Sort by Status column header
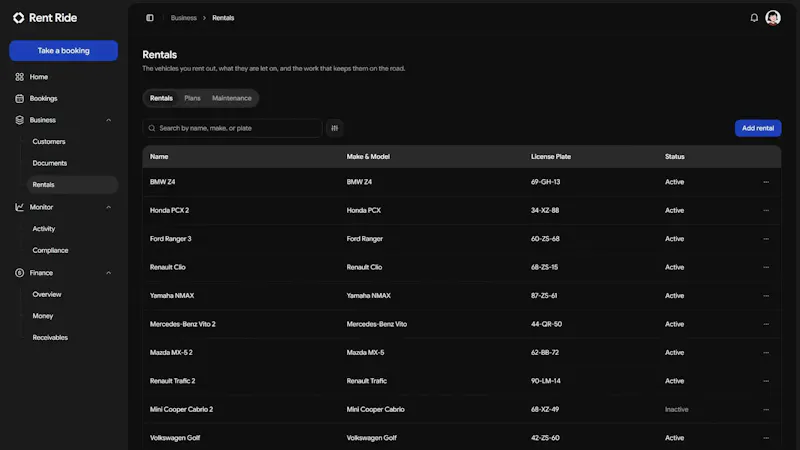 click(x=674, y=157)
